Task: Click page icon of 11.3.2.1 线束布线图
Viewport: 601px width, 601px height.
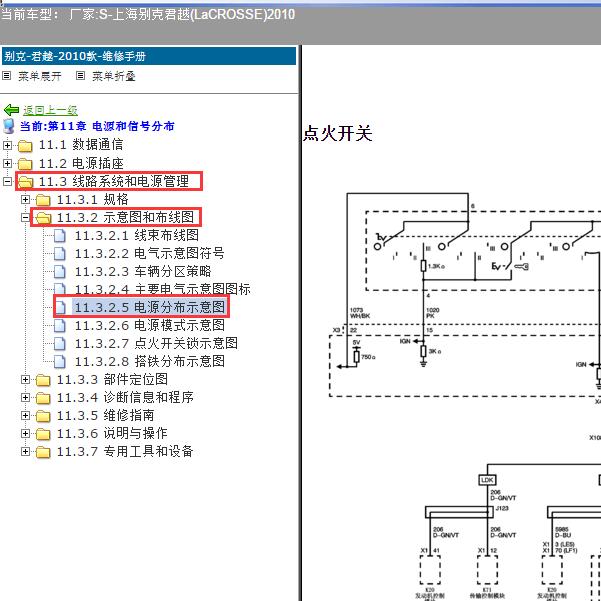Action: (60, 236)
